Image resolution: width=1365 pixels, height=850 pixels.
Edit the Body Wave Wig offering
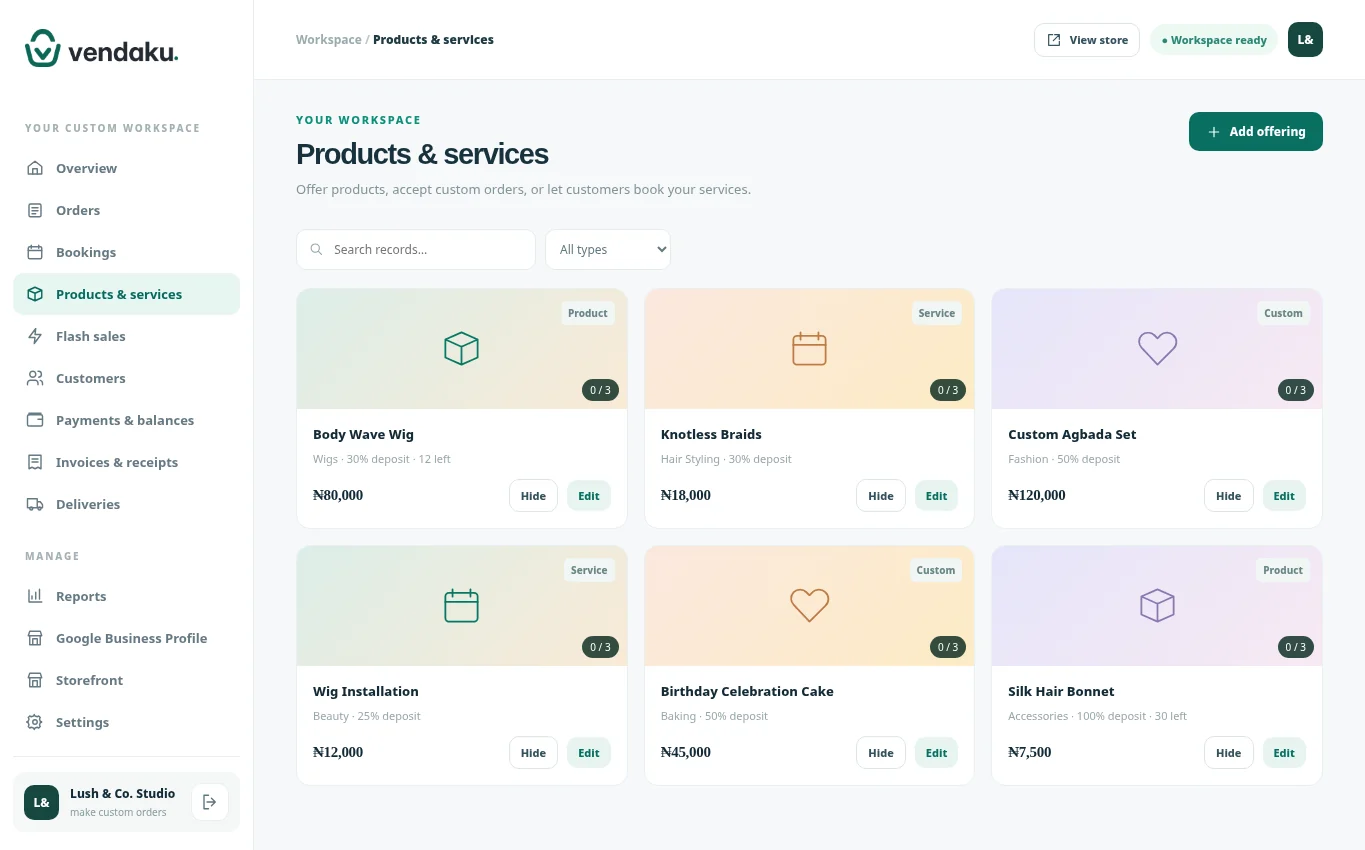point(589,496)
